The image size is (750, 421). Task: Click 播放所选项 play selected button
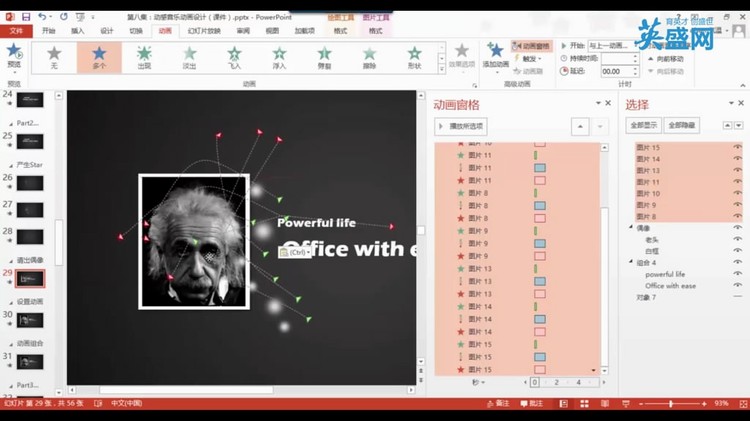coord(461,126)
